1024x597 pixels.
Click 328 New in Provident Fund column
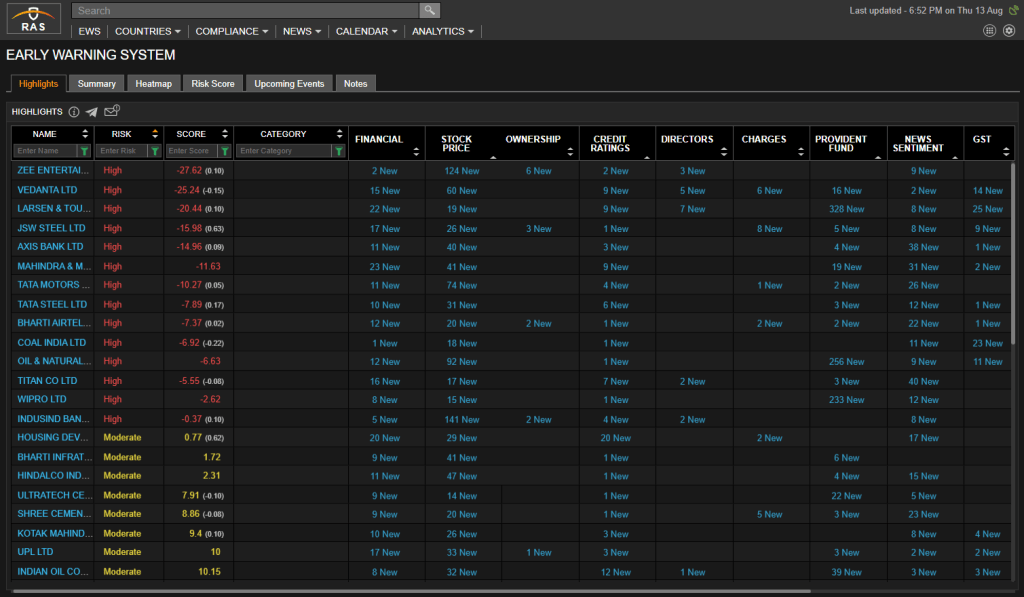(846, 209)
